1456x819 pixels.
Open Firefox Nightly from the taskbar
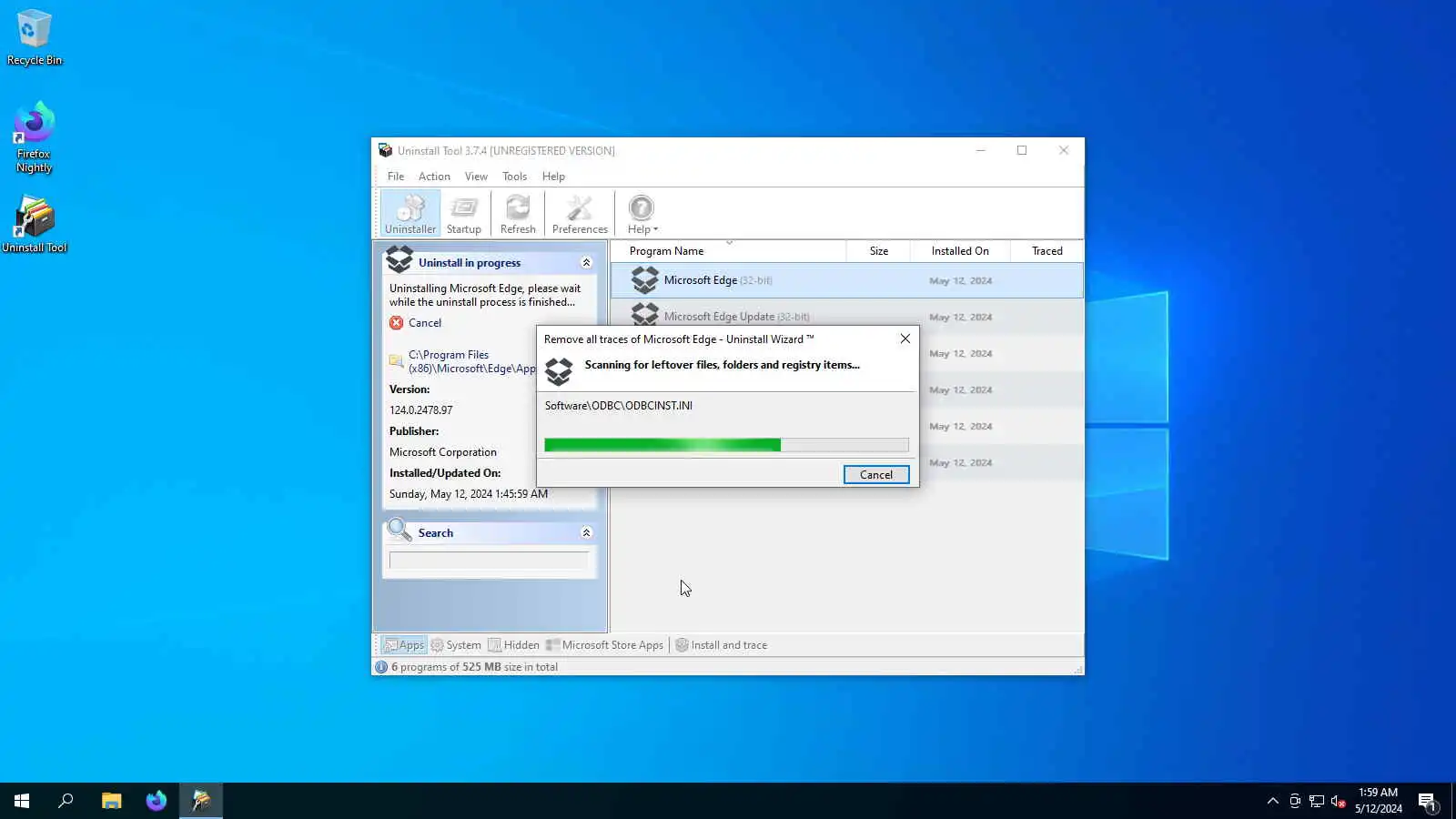(157, 801)
